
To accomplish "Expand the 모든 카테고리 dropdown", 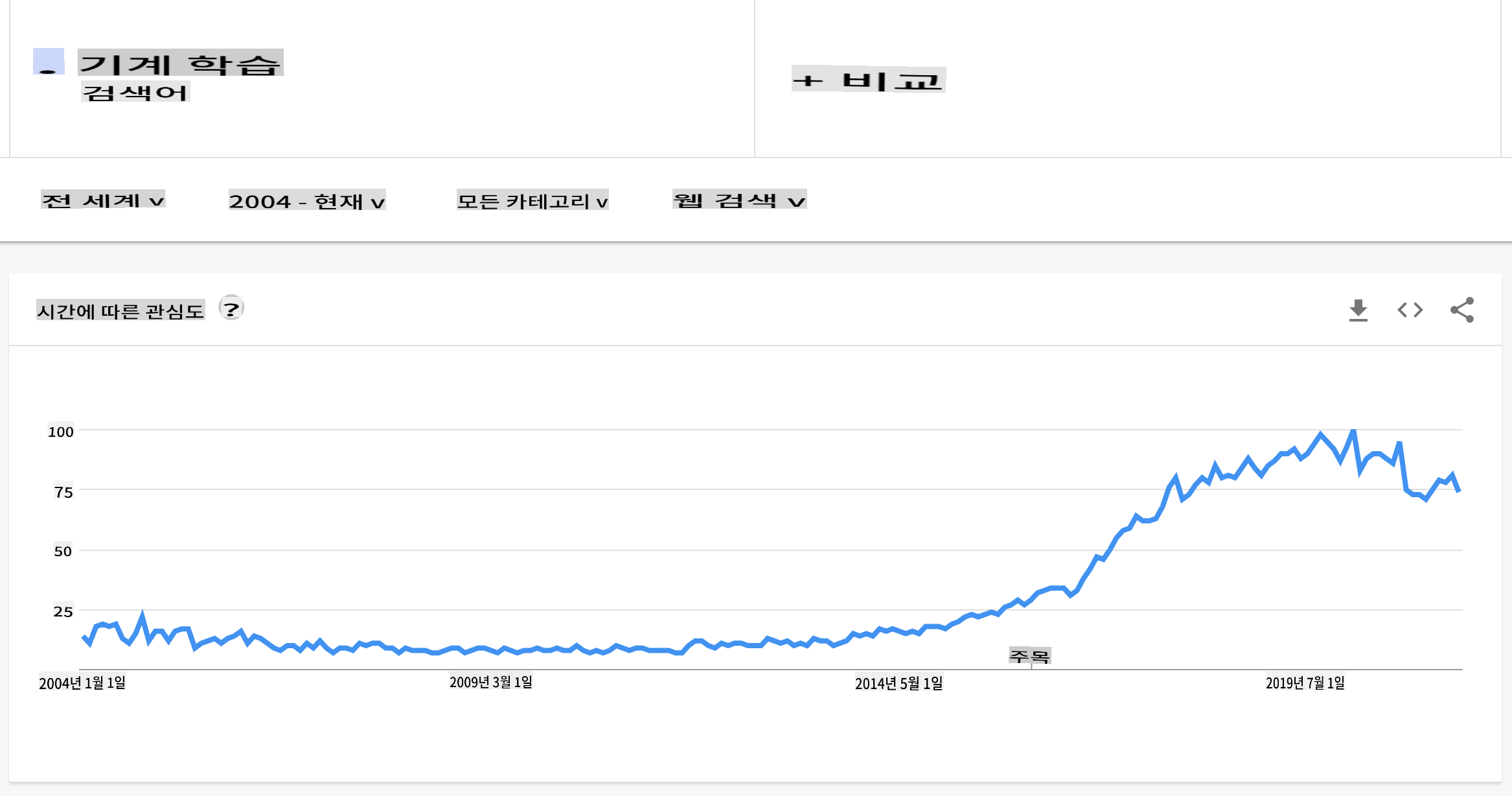I will click(x=532, y=201).
